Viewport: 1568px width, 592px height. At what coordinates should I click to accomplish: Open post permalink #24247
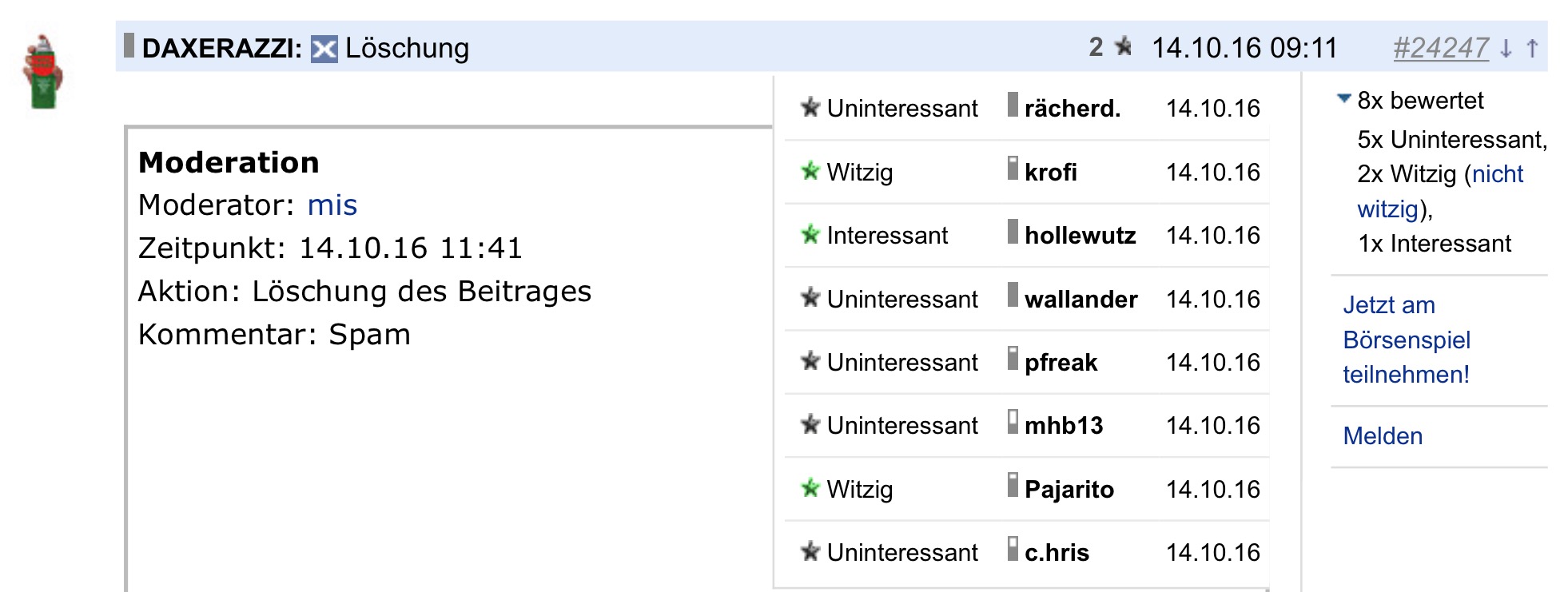(1440, 49)
